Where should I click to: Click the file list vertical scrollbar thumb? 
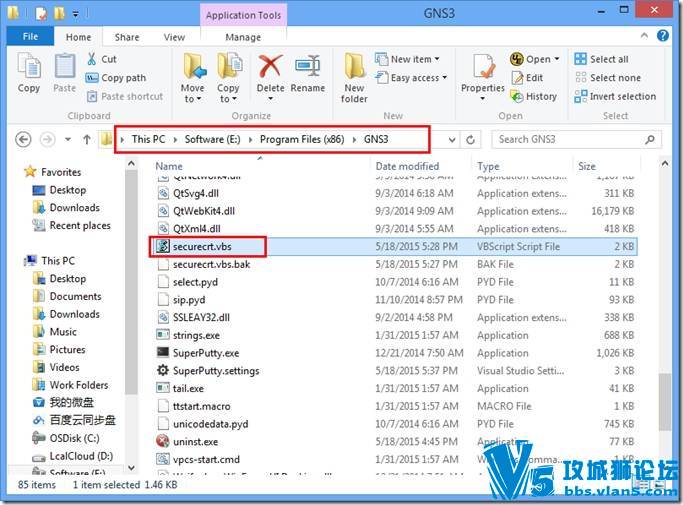click(664, 401)
